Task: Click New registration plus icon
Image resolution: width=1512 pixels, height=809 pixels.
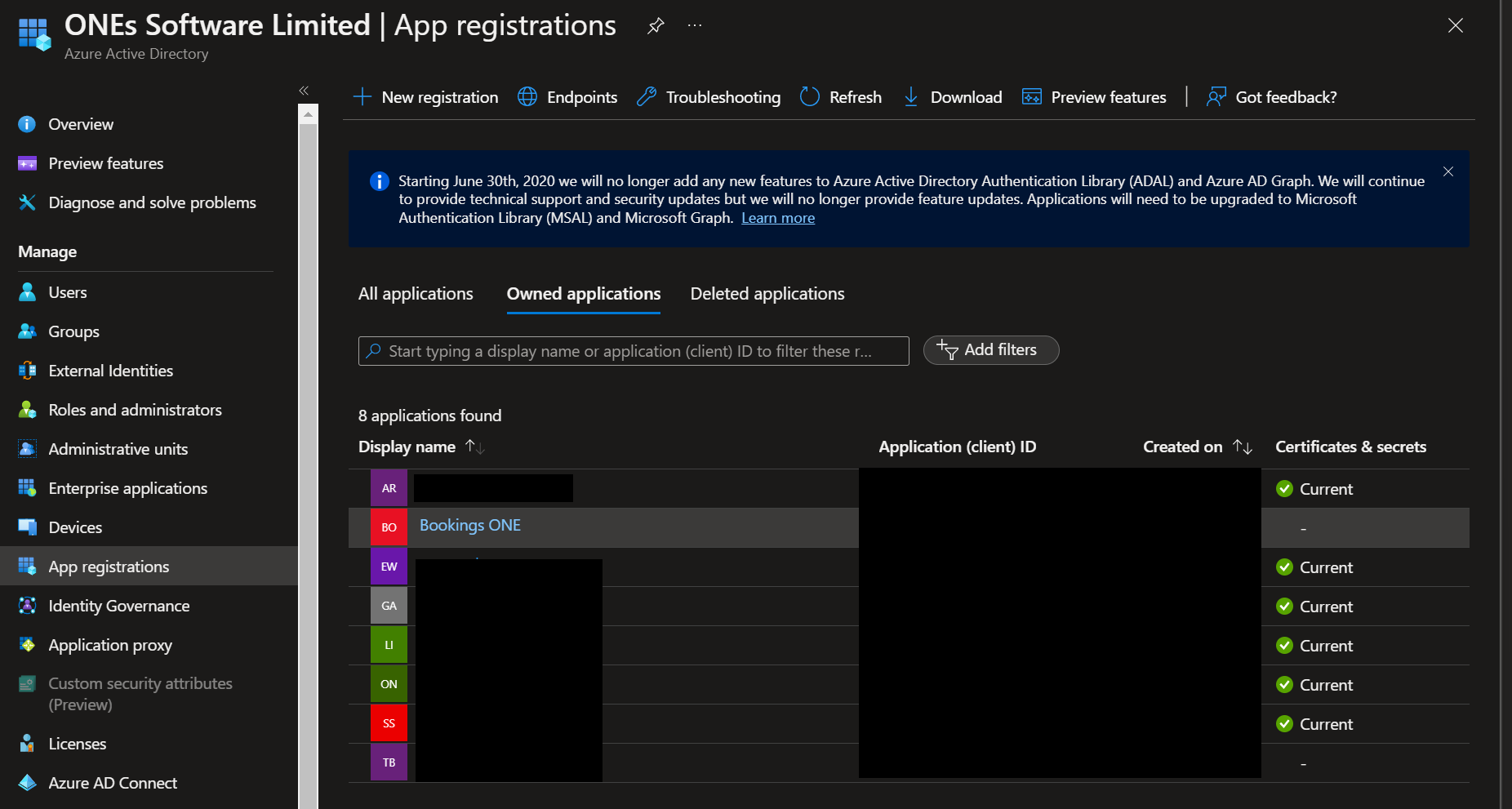Action: (362, 97)
